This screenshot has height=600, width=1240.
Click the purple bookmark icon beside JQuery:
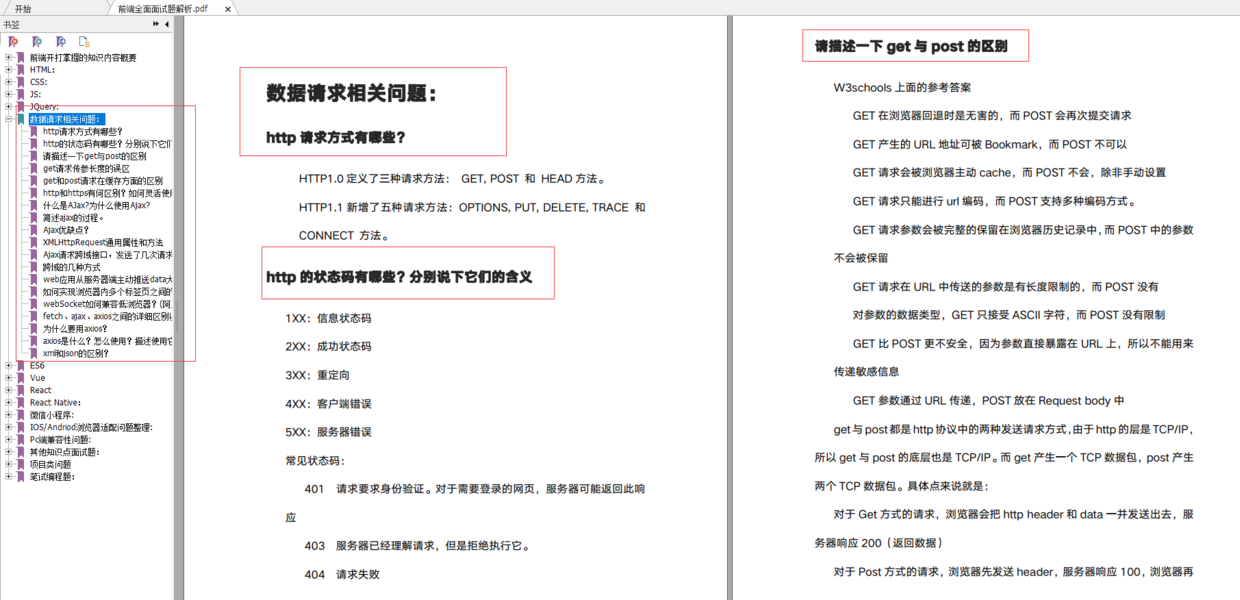pos(21,106)
